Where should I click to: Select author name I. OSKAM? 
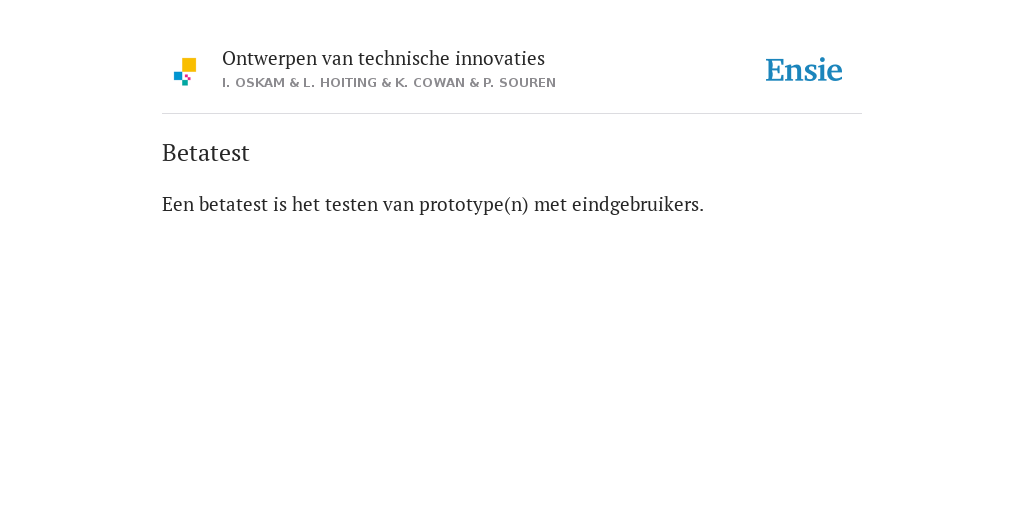pos(253,83)
